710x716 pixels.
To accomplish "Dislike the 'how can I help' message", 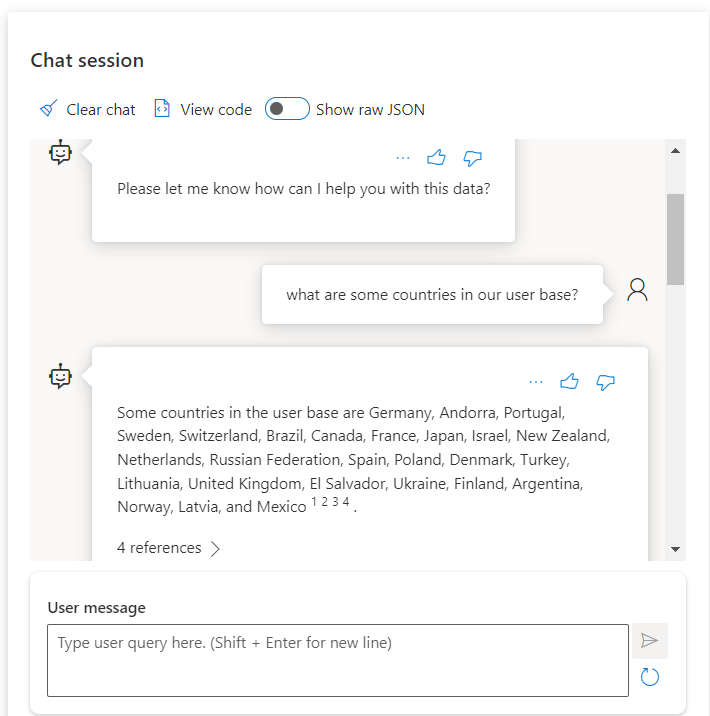I will click(472, 157).
